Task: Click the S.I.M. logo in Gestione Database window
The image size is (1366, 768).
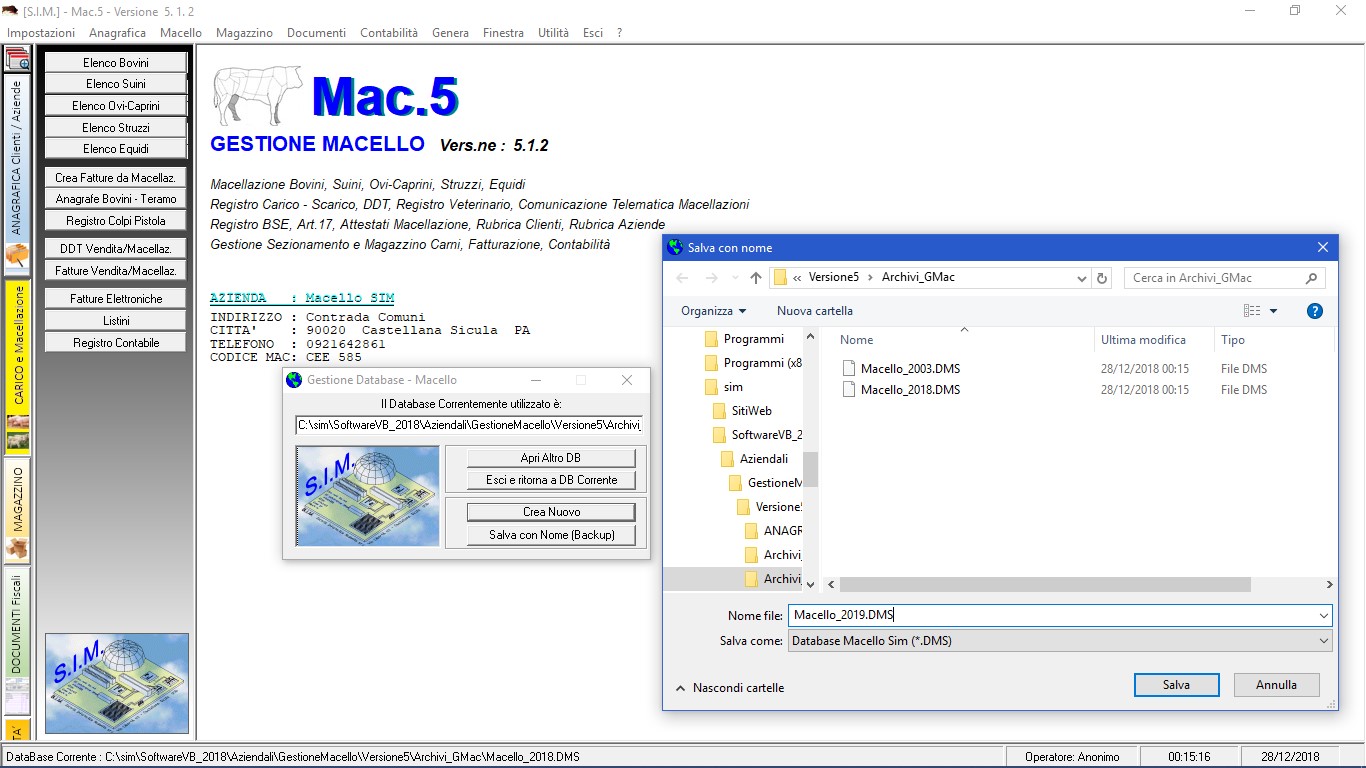Action: point(368,496)
